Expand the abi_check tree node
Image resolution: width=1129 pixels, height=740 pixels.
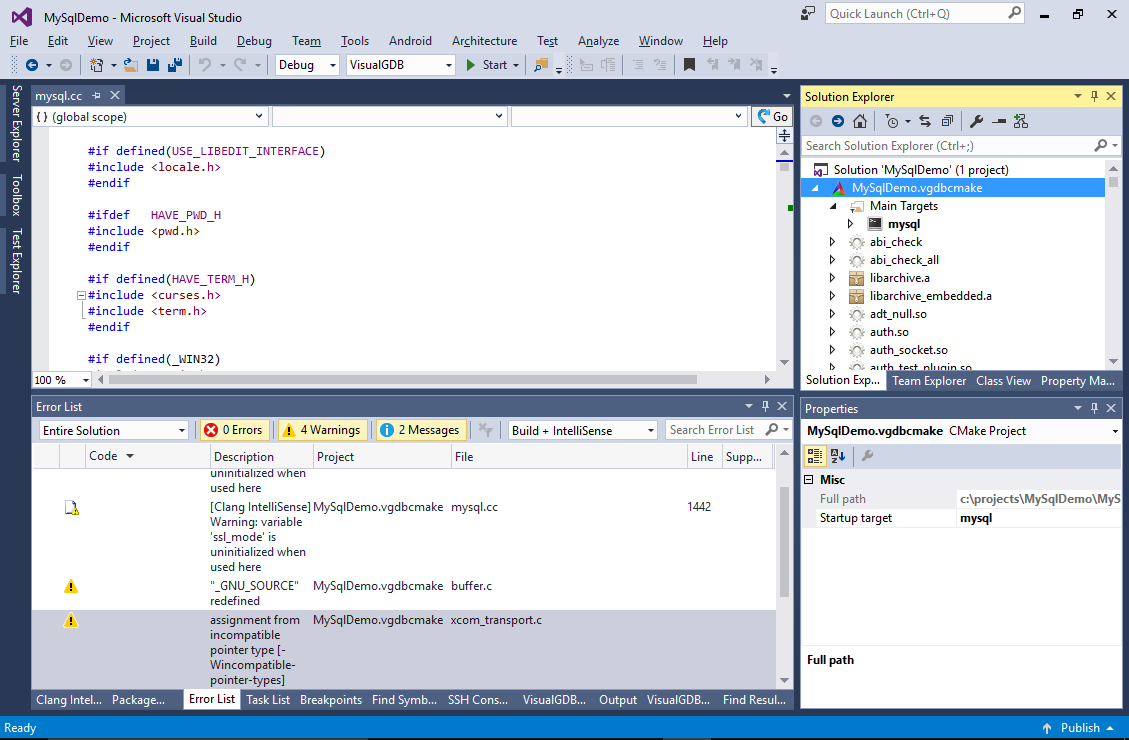(x=832, y=242)
